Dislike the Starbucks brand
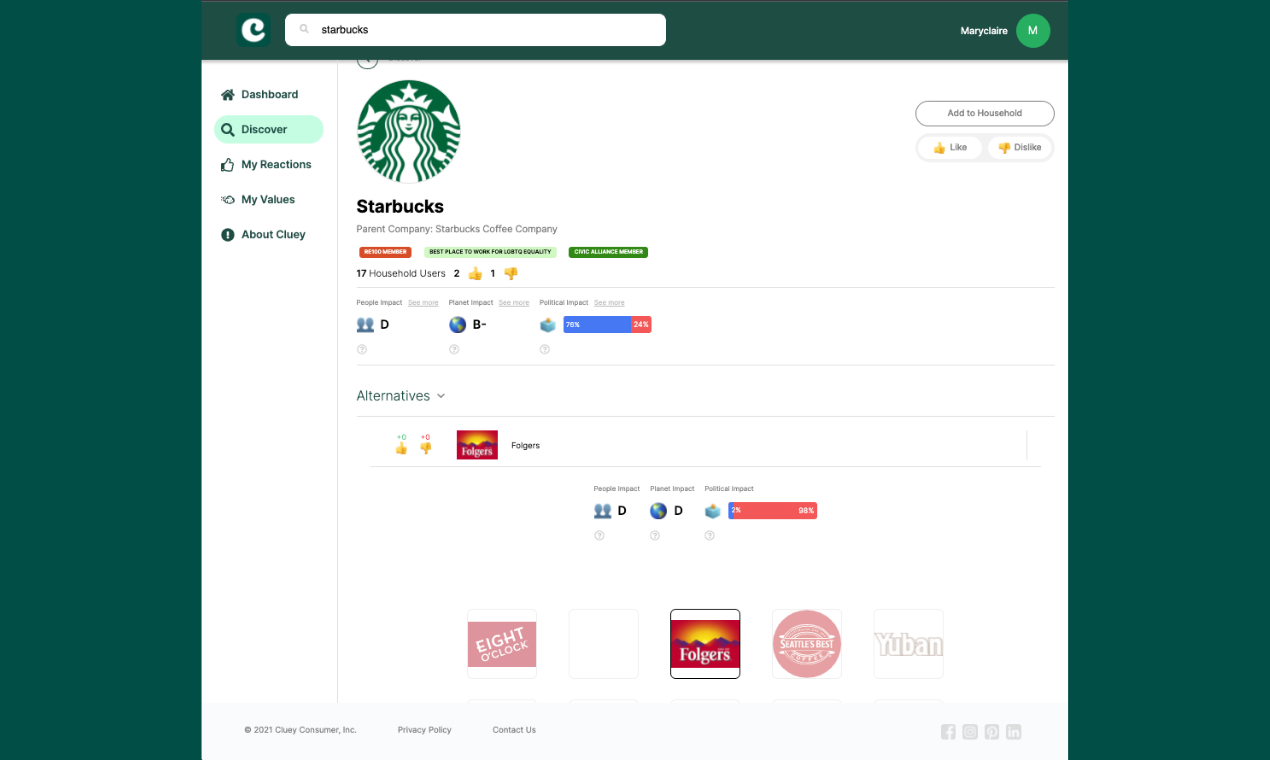 tap(1019, 148)
